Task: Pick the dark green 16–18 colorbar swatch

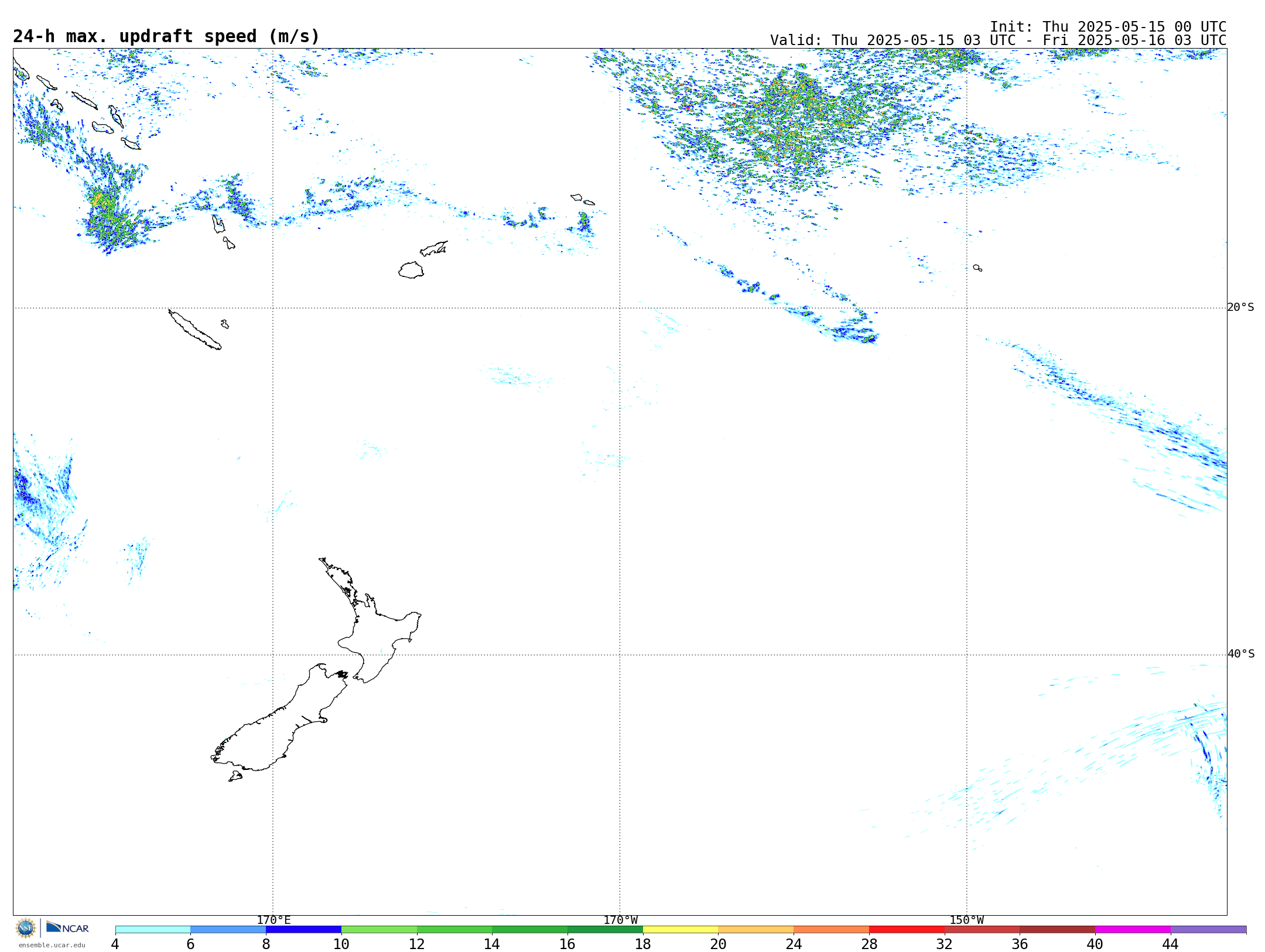Action: click(x=605, y=929)
